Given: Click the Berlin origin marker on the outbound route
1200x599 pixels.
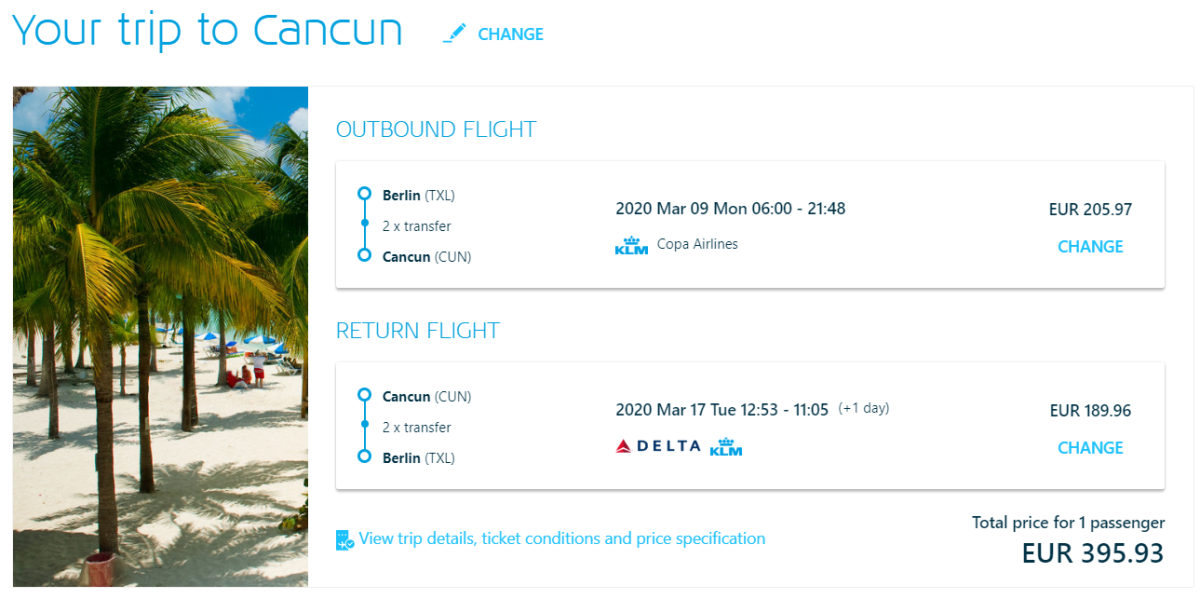Looking at the screenshot, I should pyautogui.click(x=364, y=195).
